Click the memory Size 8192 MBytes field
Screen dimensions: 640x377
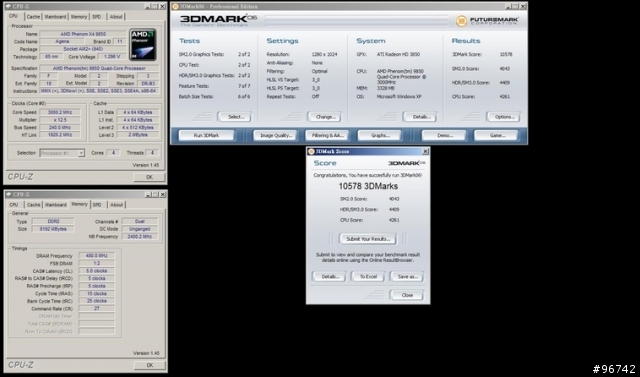53,229
